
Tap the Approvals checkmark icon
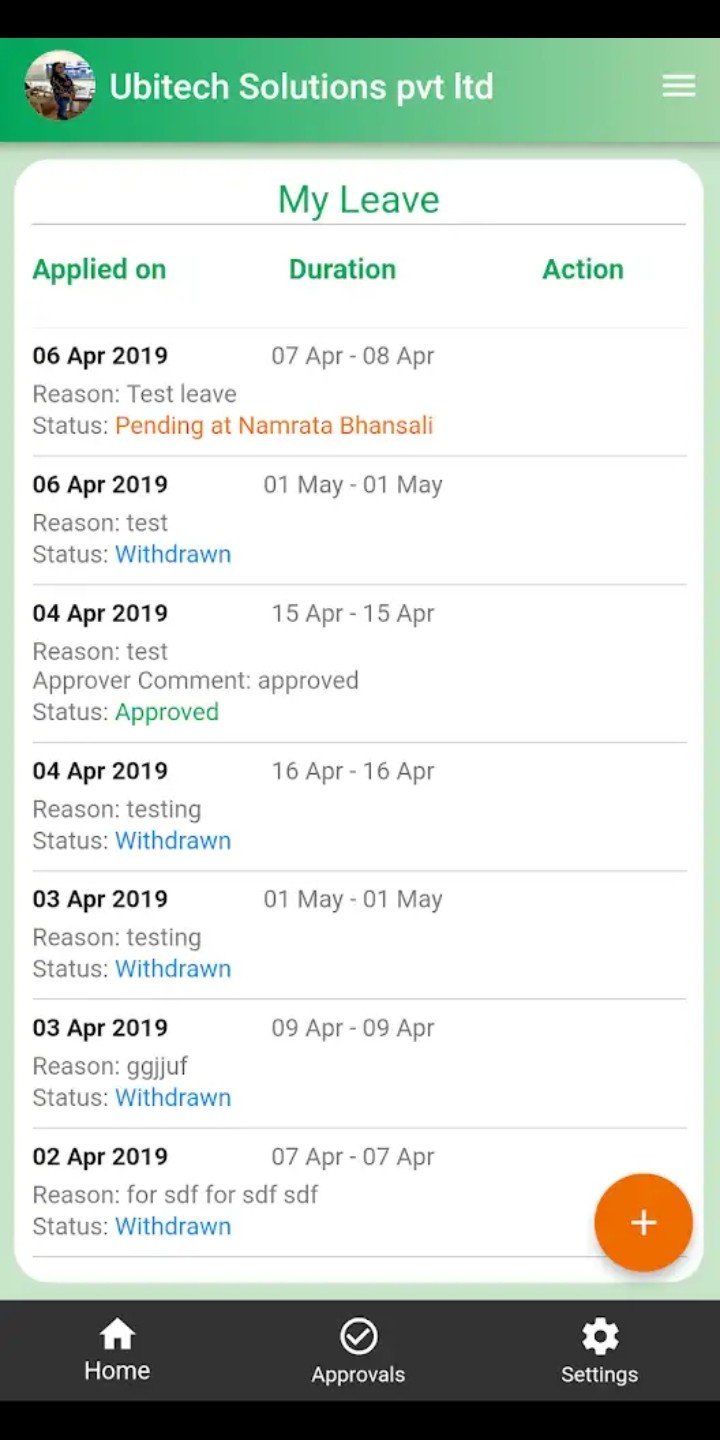[x=358, y=1336]
